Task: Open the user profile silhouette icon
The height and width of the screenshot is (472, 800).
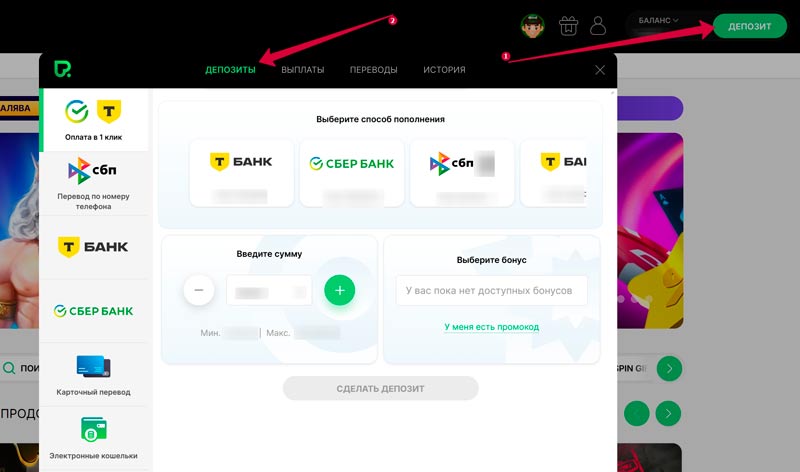Action: click(598, 26)
